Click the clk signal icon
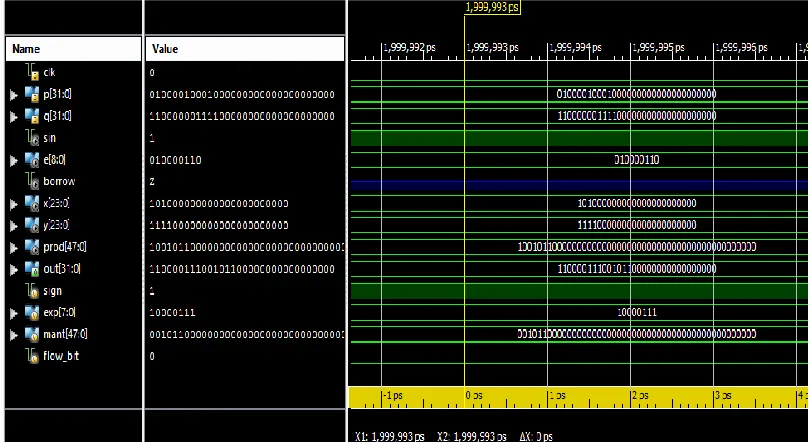This screenshot has height=442, width=812. [x=32, y=72]
